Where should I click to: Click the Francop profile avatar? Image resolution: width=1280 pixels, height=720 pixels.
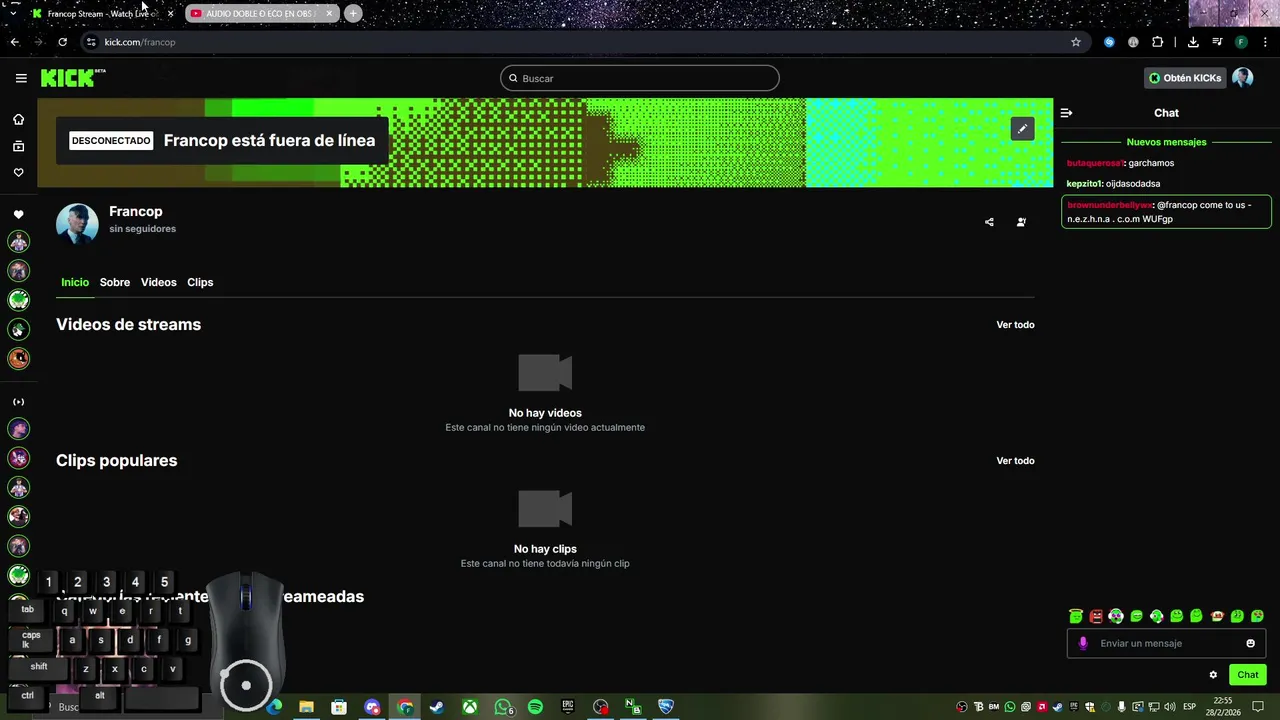click(x=77, y=224)
